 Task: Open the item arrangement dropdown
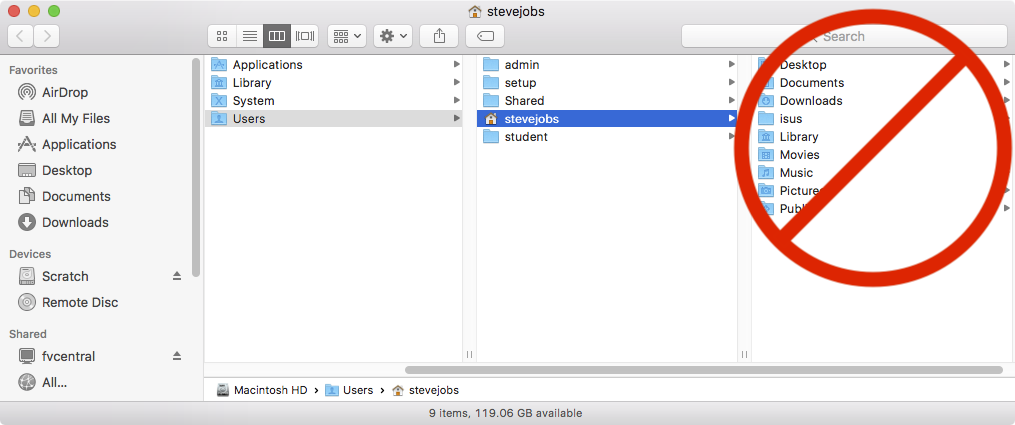pyautogui.click(x=347, y=36)
